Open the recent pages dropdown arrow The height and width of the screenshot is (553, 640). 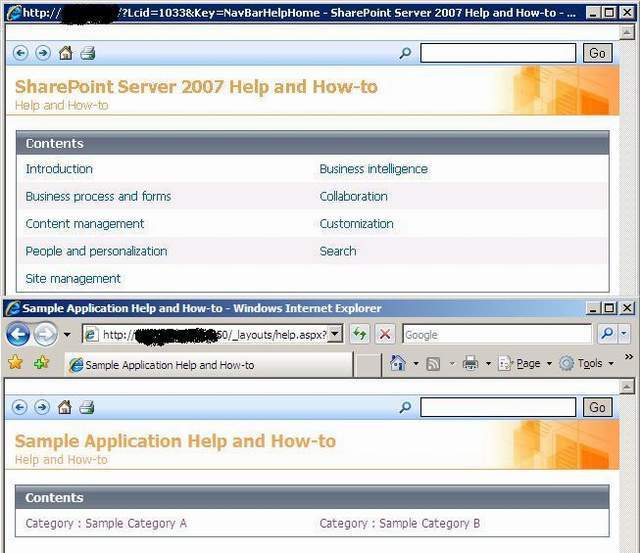(x=67, y=335)
